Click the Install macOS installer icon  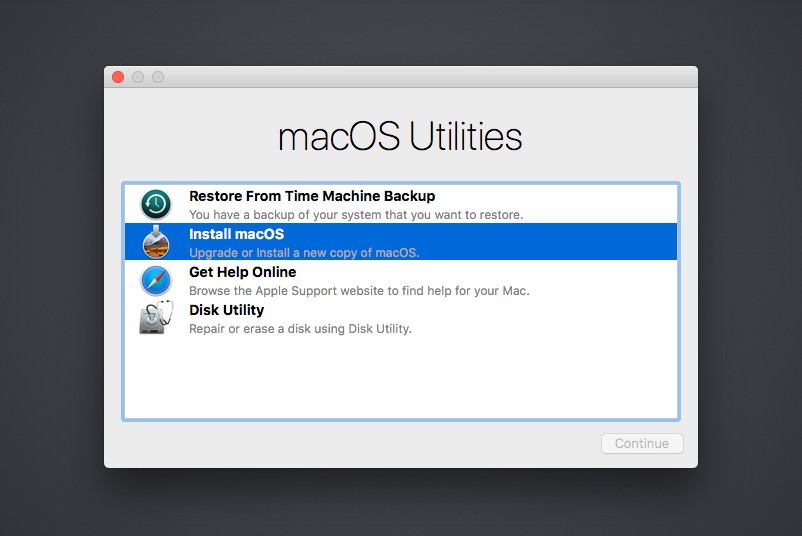[156, 242]
